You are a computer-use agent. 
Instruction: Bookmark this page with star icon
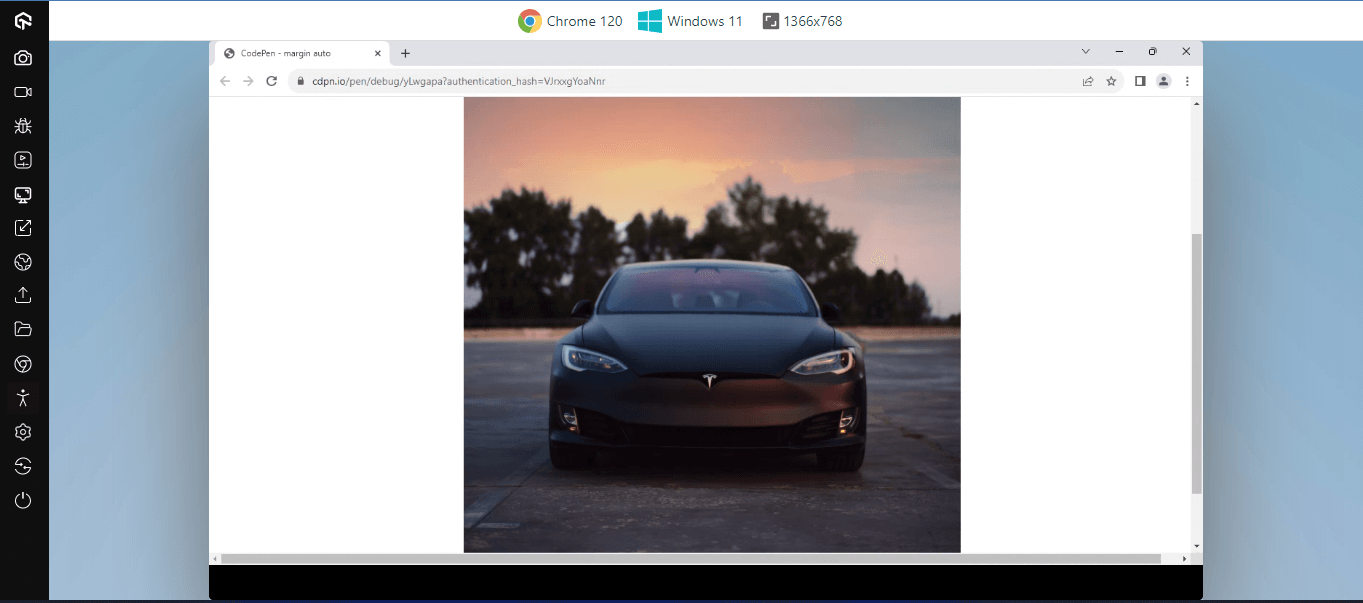pos(1111,81)
